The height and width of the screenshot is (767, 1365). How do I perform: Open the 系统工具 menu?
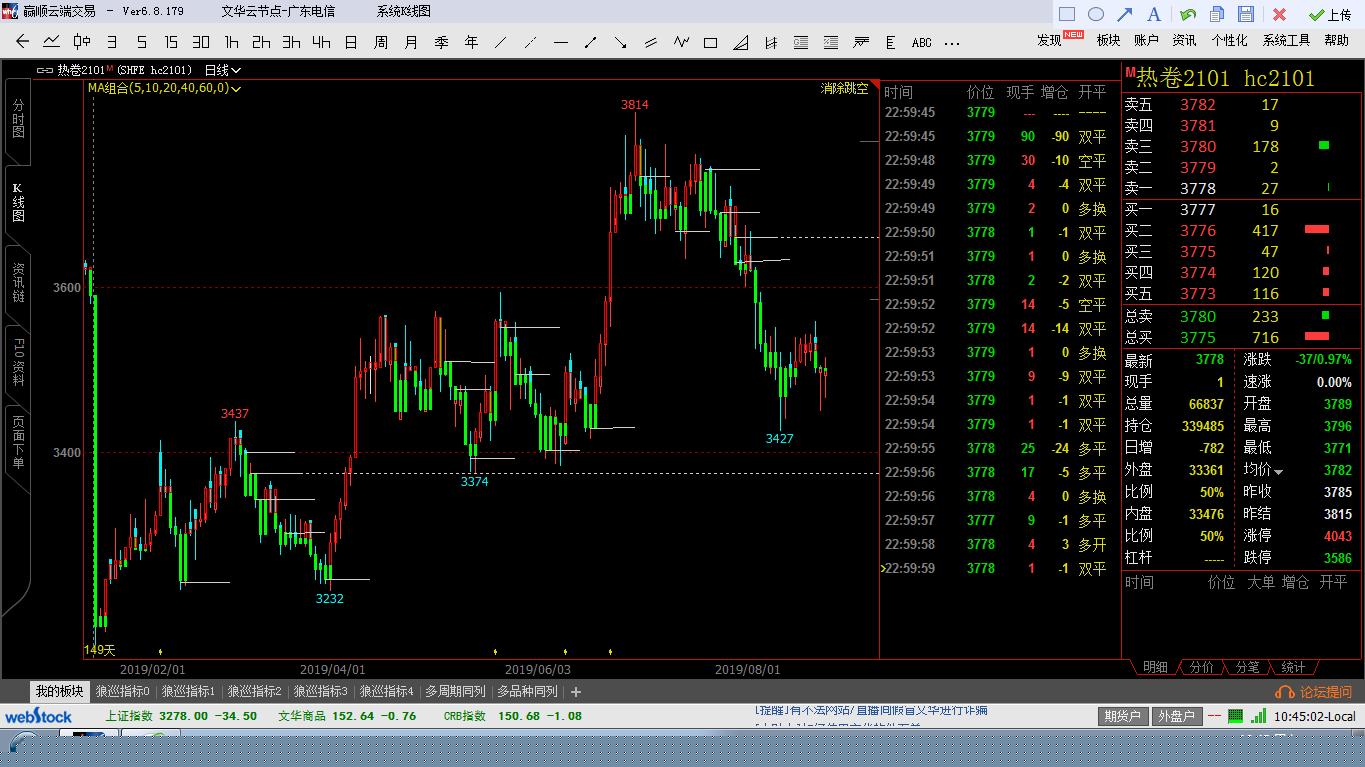[1285, 40]
